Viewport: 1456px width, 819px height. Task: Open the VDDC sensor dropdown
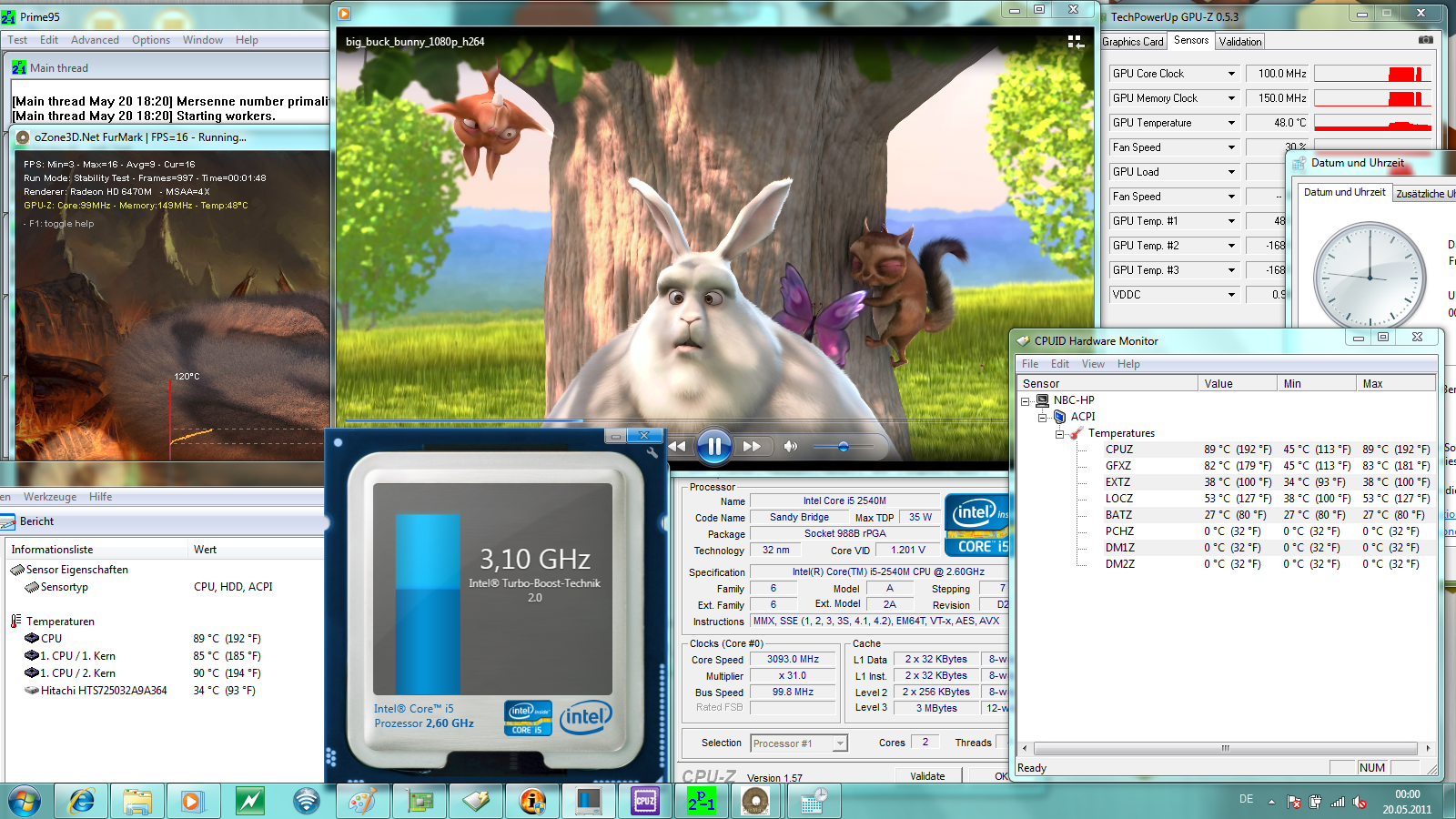coord(1231,295)
